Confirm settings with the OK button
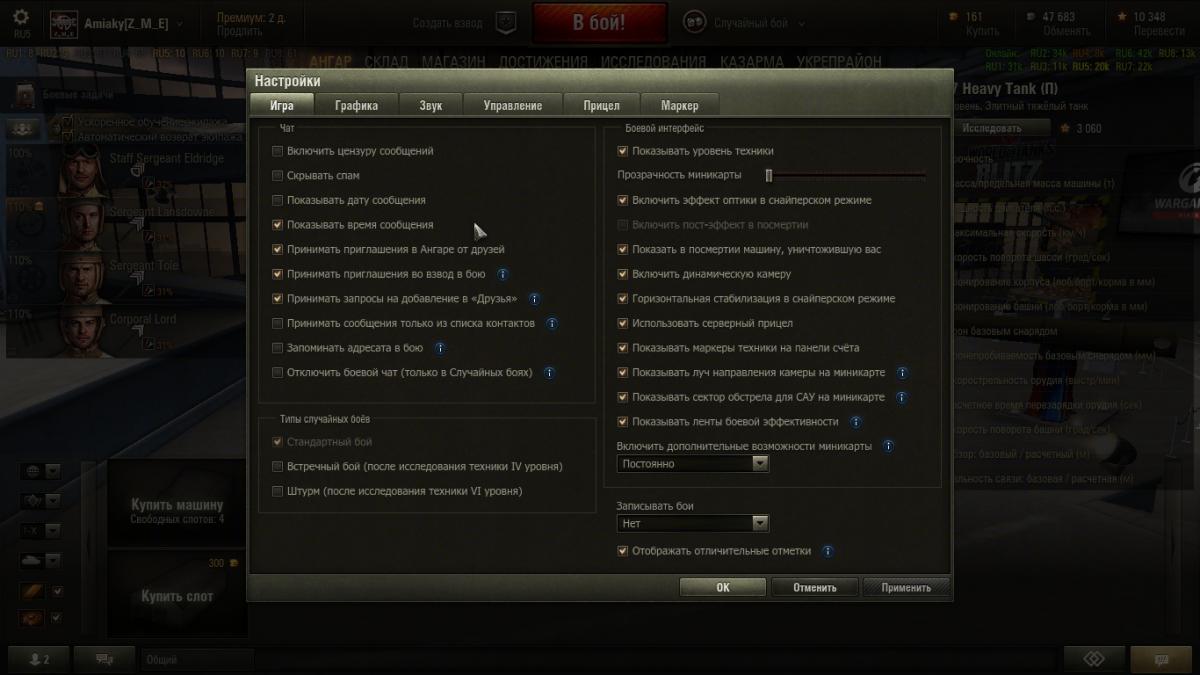1200x675 pixels. pos(723,587)
